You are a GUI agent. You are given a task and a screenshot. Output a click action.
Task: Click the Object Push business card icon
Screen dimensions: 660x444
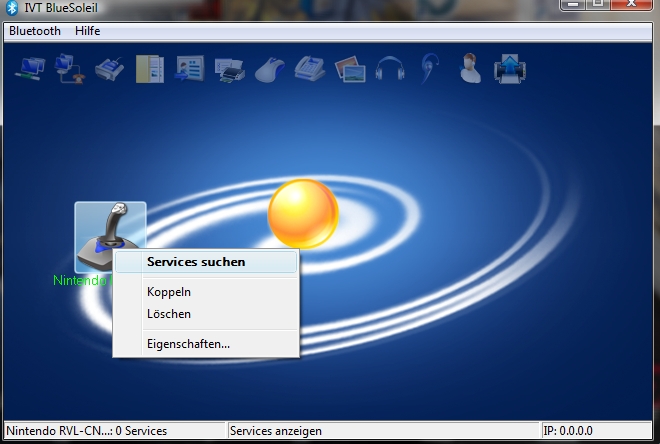[189, 69]
